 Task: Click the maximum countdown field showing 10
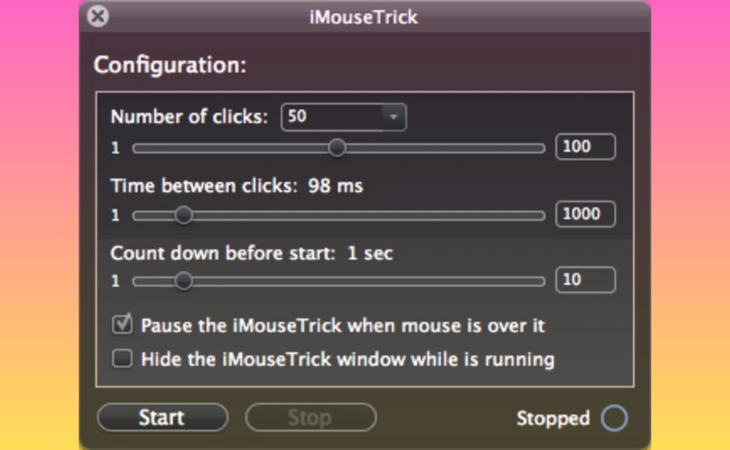pos(585,280)
